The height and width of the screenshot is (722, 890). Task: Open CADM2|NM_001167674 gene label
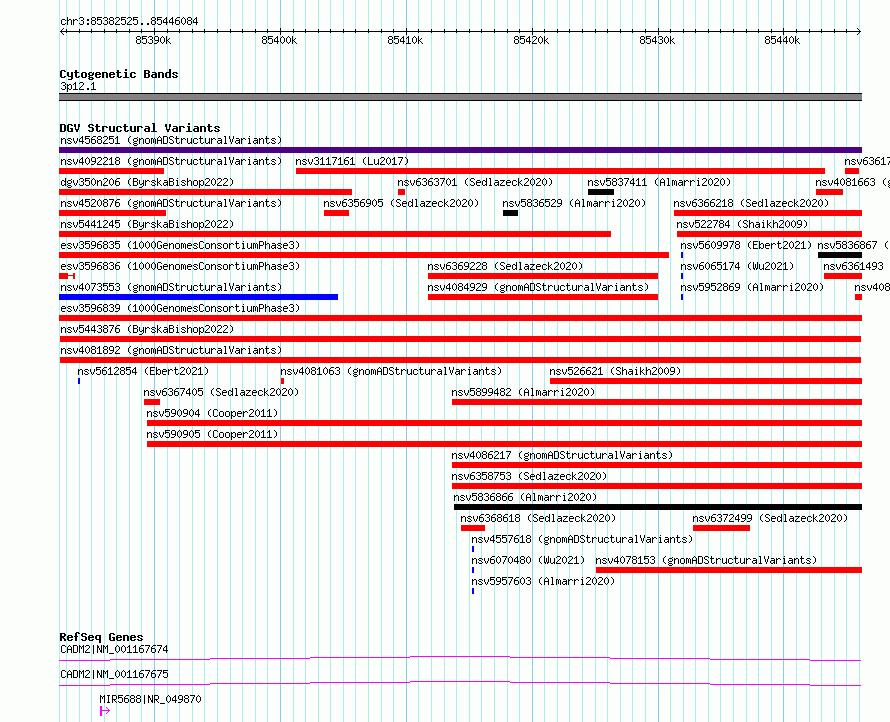(114, 649)
